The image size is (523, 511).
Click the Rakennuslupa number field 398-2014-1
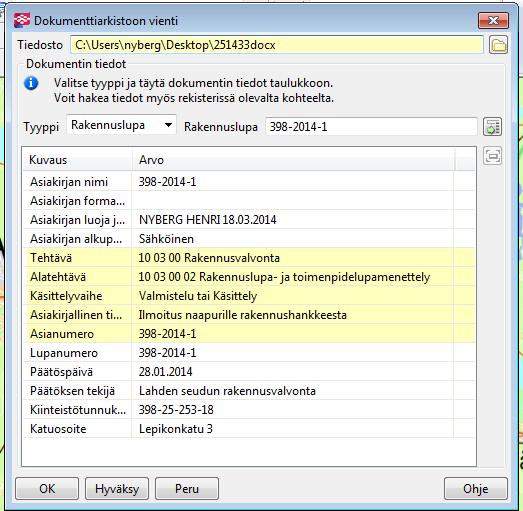372,127
